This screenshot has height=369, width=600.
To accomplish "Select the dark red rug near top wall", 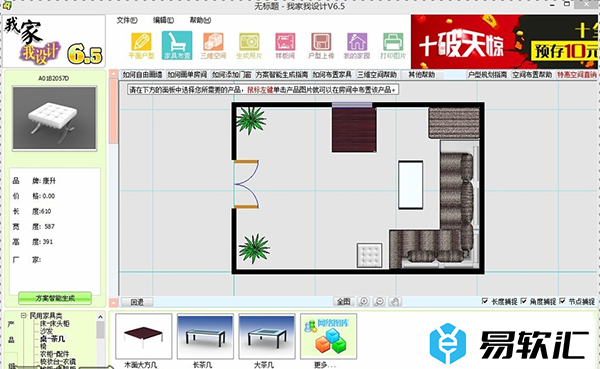I will (x=354, y=130).
